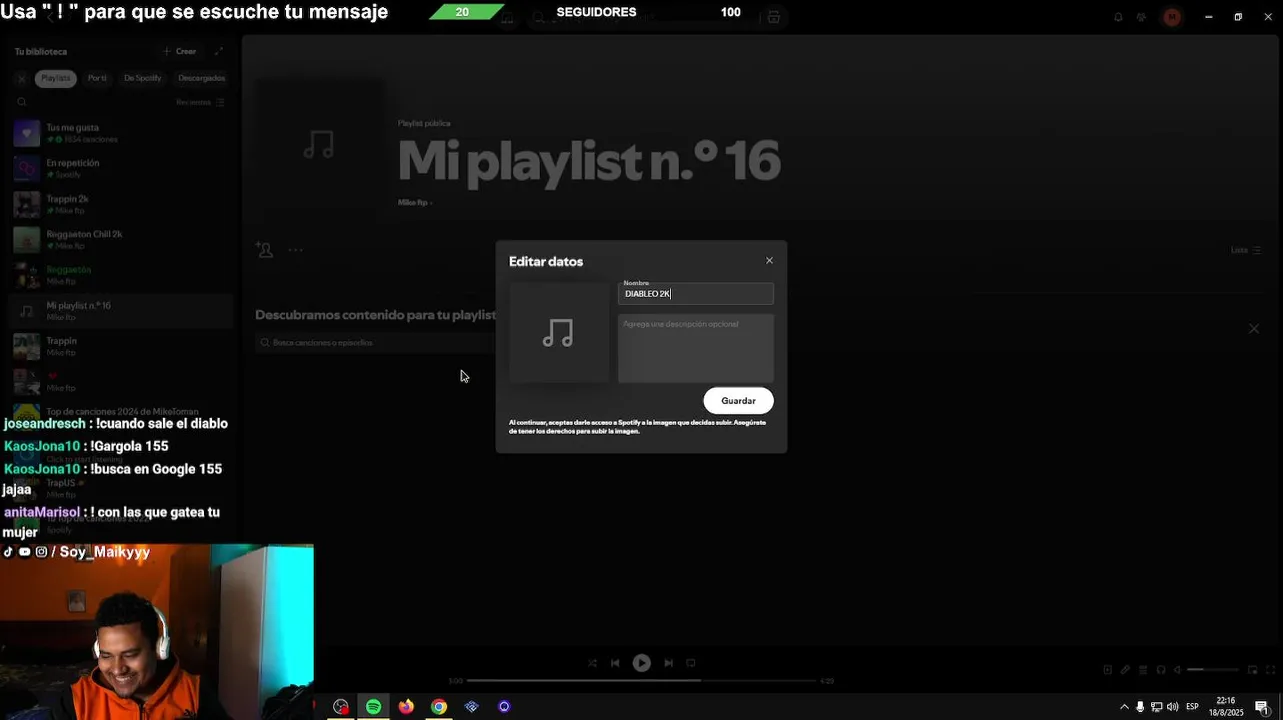This screenshot has height=720, width=1283.
Task: Open the queue icon in player bar
Action: [1143, 669]
